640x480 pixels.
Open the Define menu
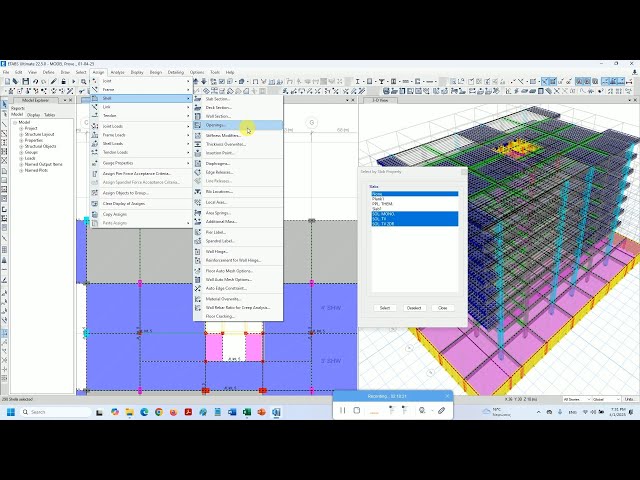click(49, 72)
